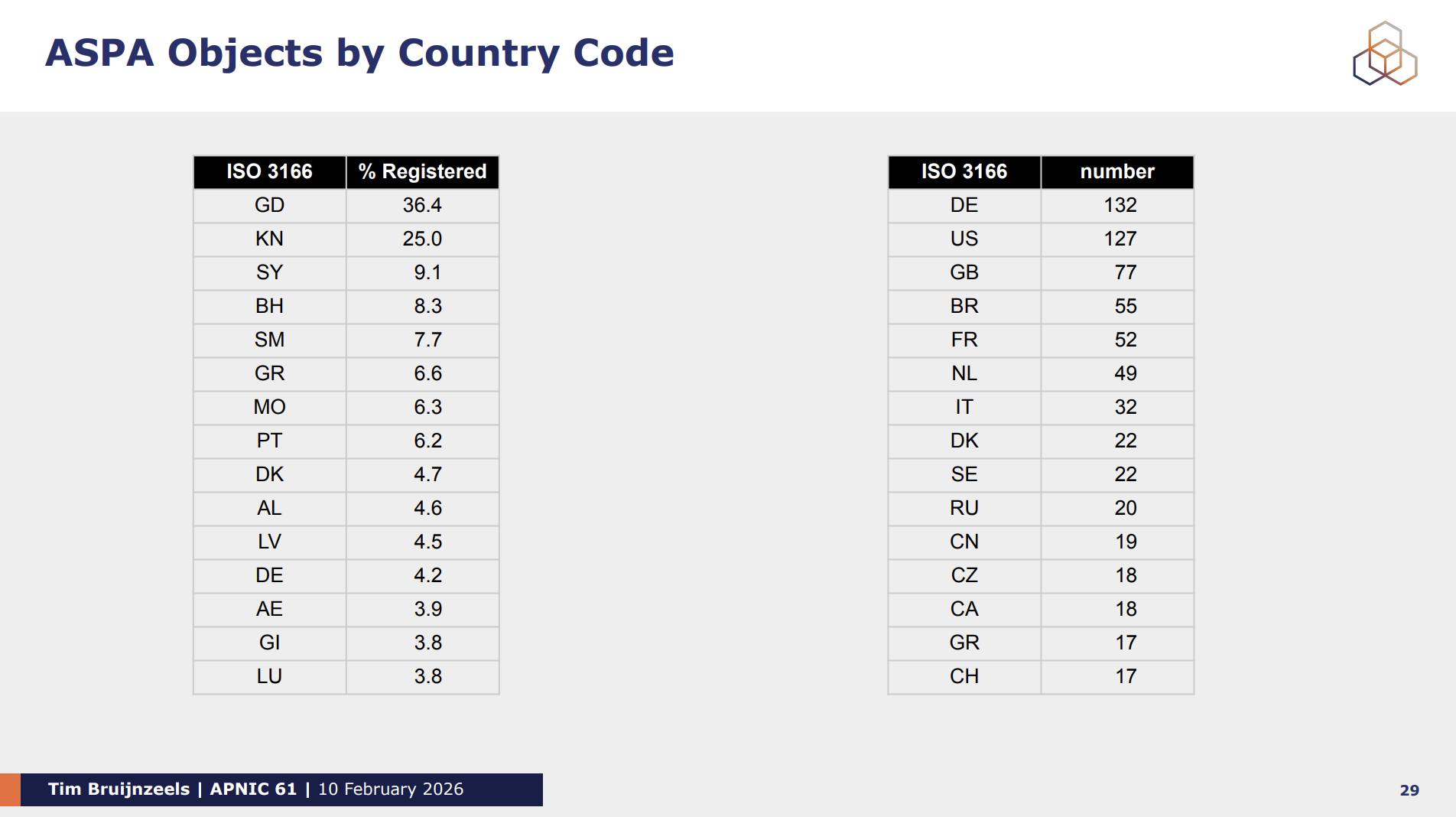This screenshot has width=1456, height=817.
Task: Click the slide title ASPA Objects by Country Code
Action: coord(359,53)
